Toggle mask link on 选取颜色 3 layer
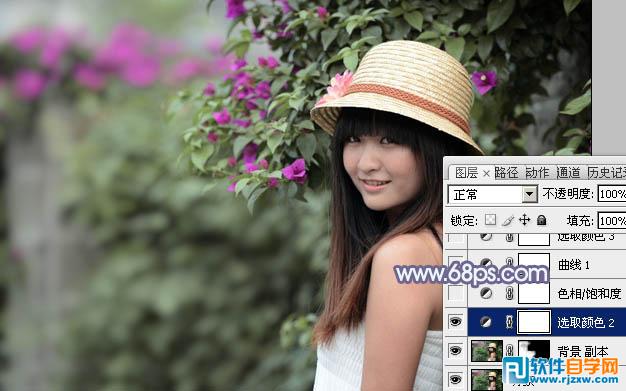Viewport: 626px width, 391px height. [509, 238]
